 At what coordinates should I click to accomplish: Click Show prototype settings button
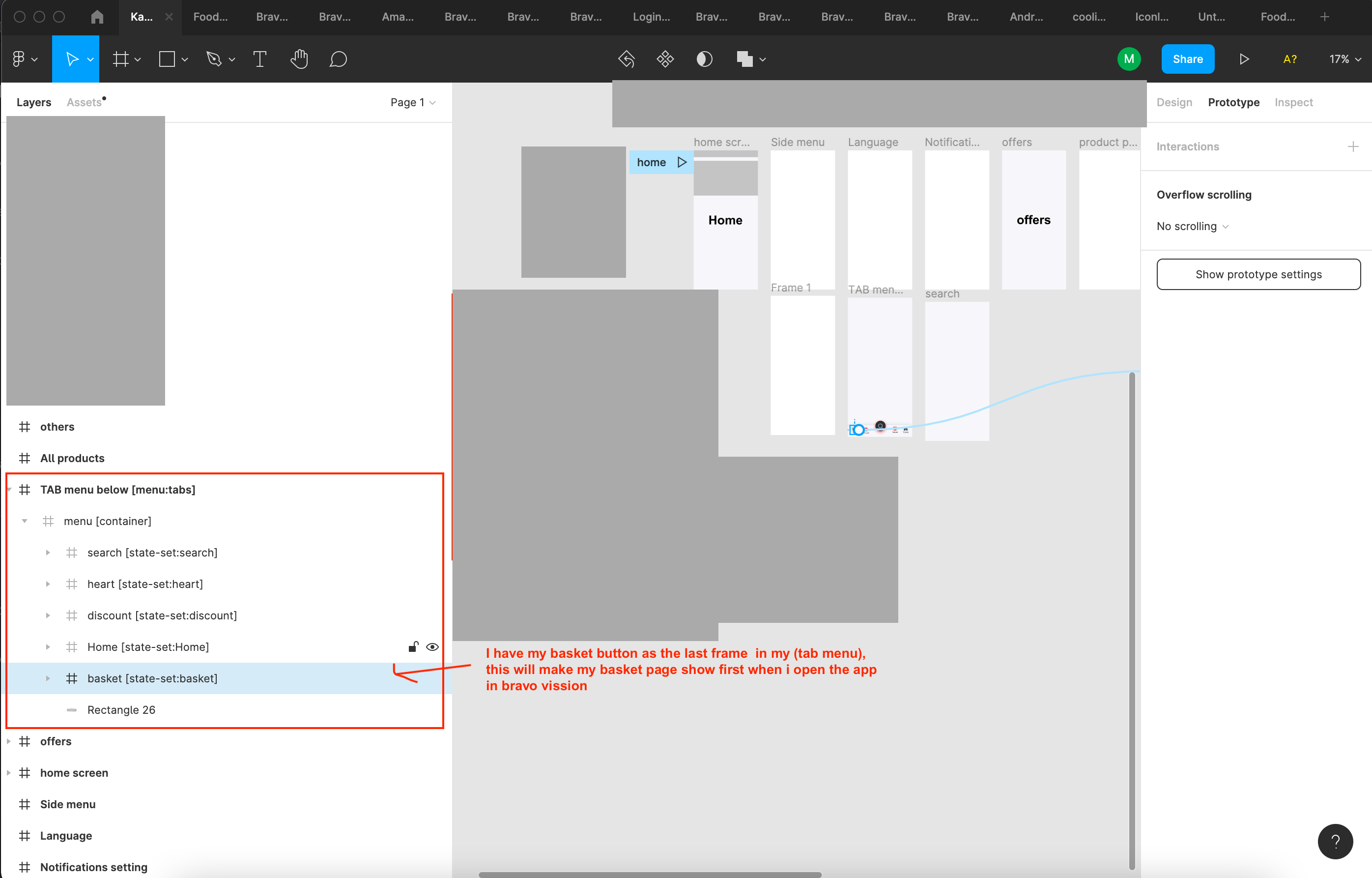(x=1258, y=274)
